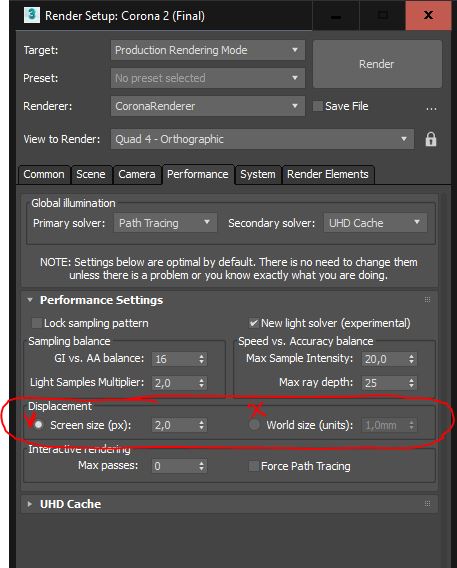
Task: Minimize the Render Setup window
Action: click(336, 15)
